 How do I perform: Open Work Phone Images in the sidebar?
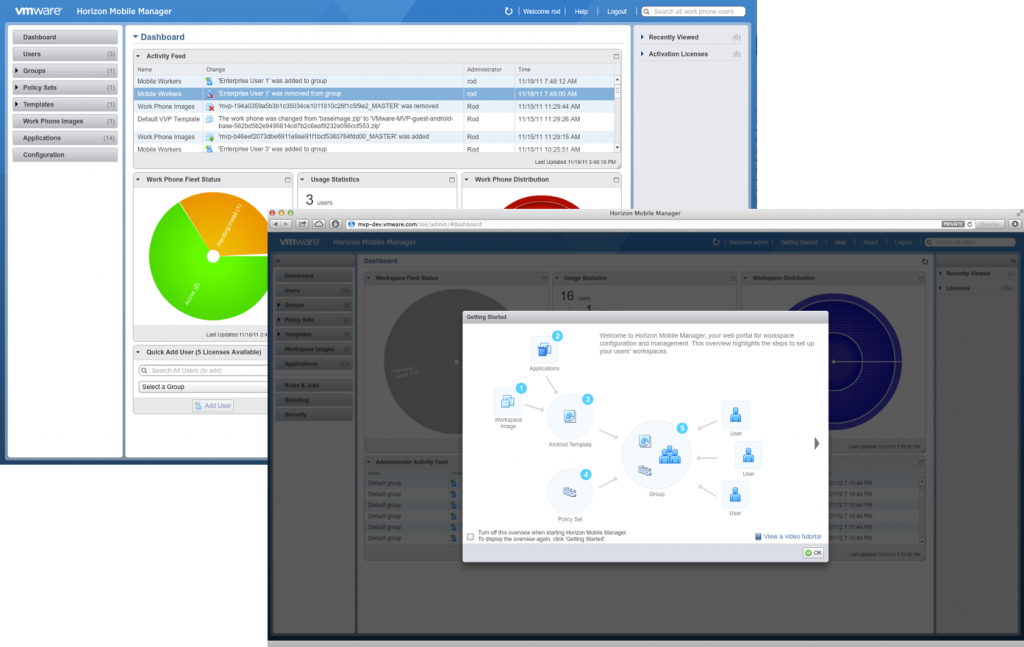(x=65, y=121)
